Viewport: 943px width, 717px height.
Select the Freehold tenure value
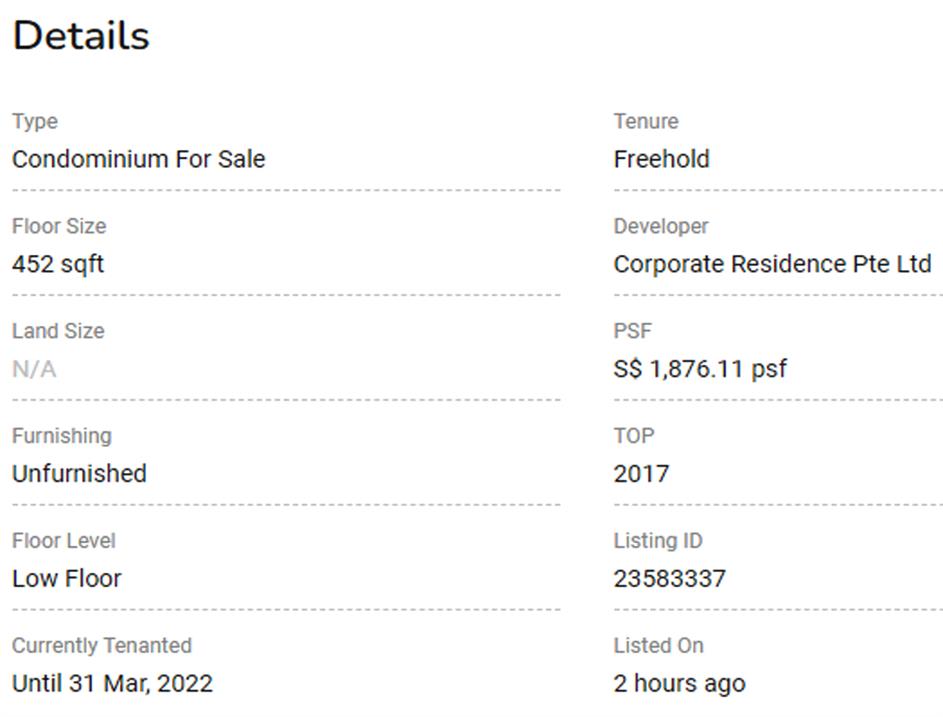661,159
